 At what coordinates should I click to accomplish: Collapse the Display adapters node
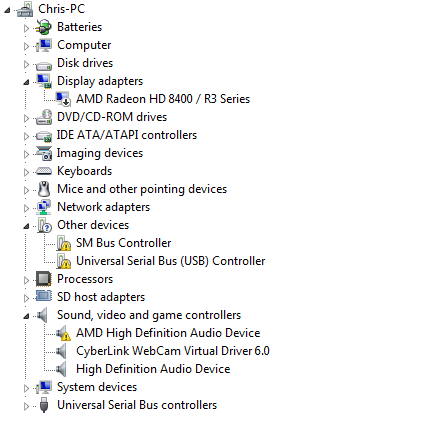(x=26, y=82)
